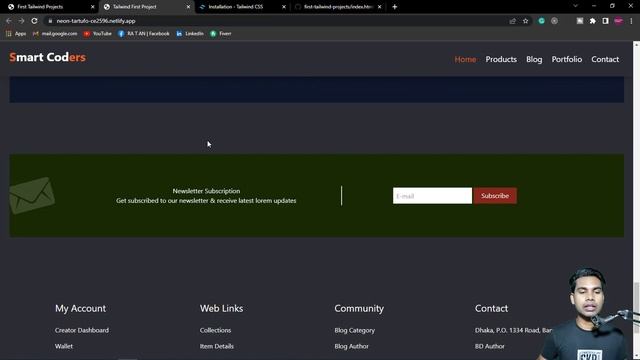Open Collections footer link
Screen dimensions: 640x360
point(215,330)
